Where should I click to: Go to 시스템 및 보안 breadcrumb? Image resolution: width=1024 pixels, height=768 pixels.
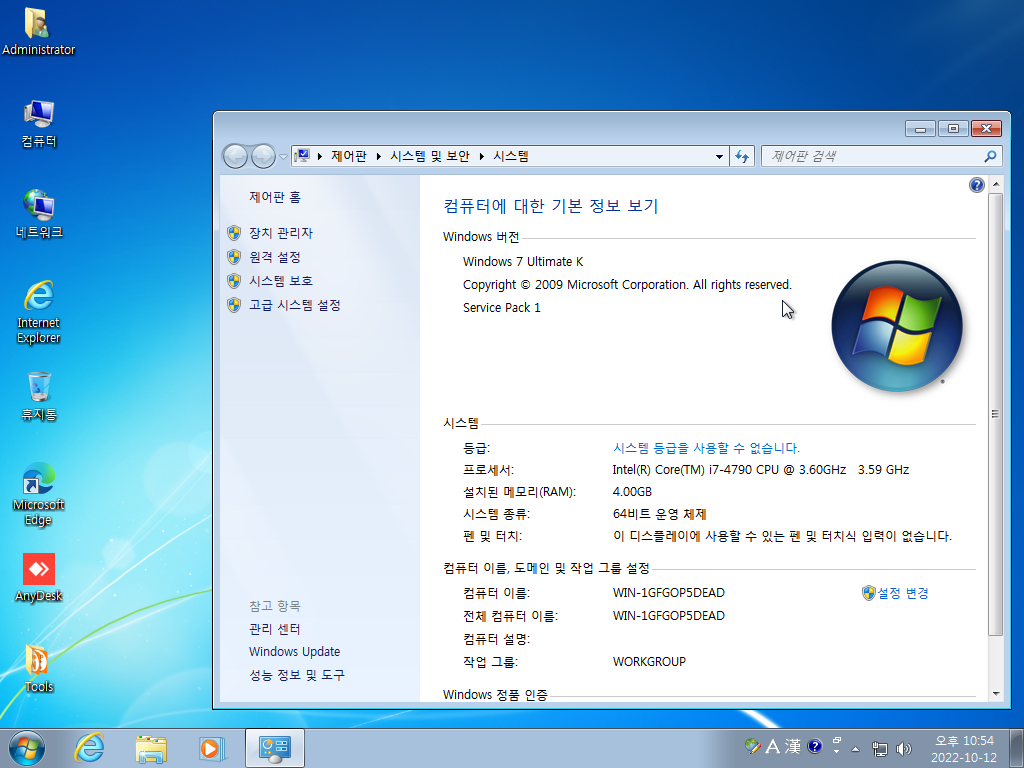[430, 156]
